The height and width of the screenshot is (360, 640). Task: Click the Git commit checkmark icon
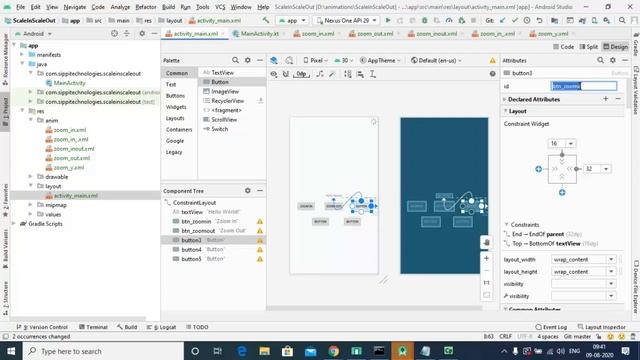click(515, 20)
